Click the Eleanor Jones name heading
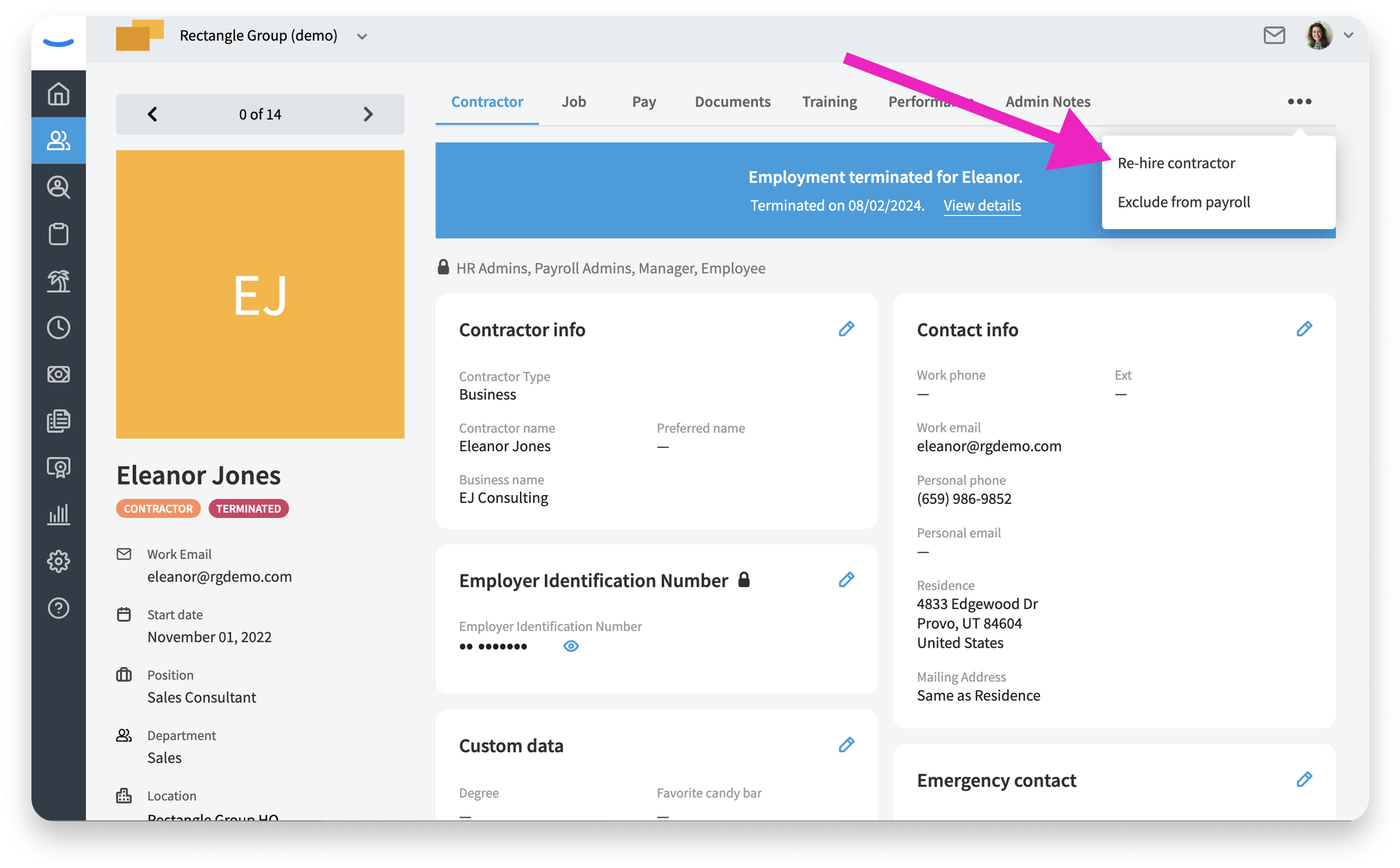 pos(199,475)
